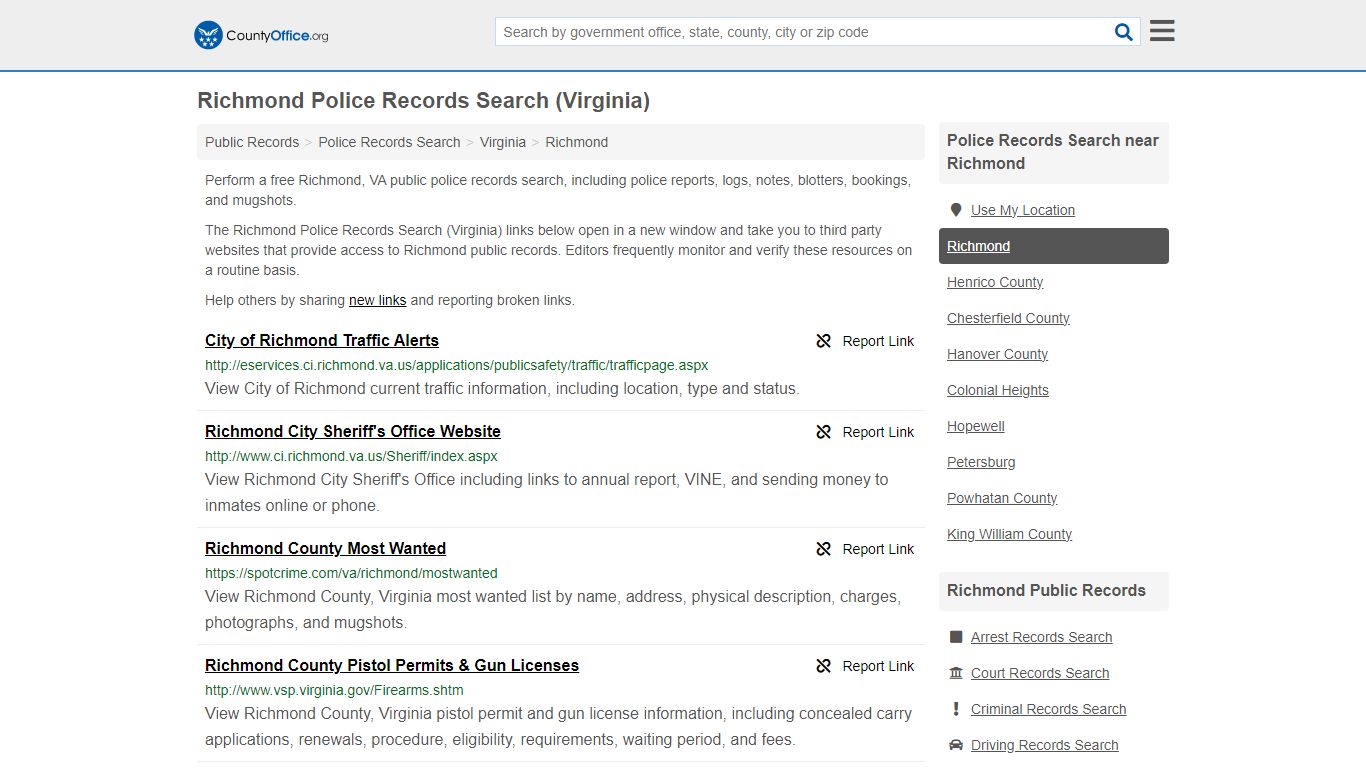Click broken-link icon for Richmond County Most Wanted

(x=824, y=549)
